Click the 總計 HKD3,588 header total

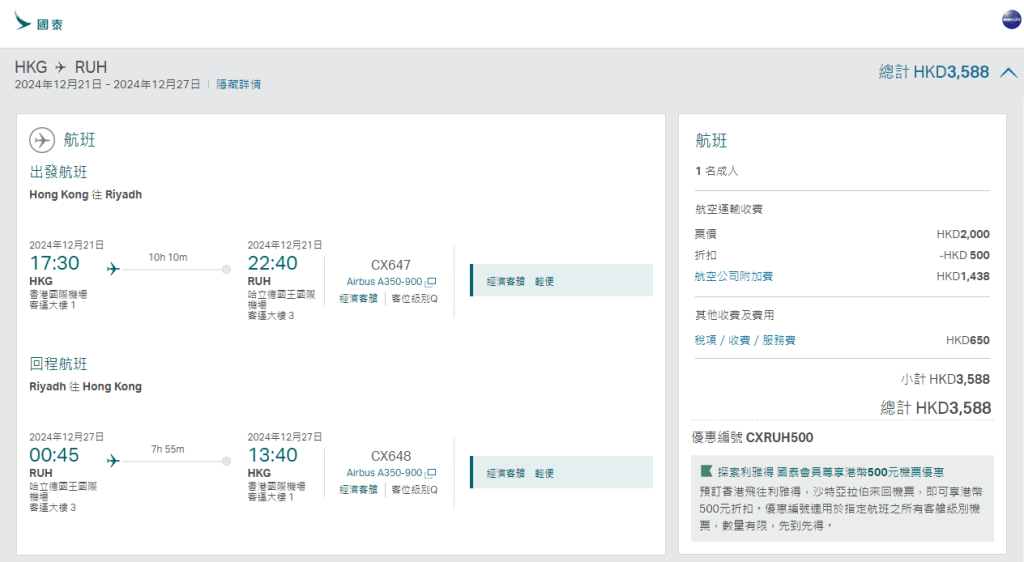pos(933,72)
